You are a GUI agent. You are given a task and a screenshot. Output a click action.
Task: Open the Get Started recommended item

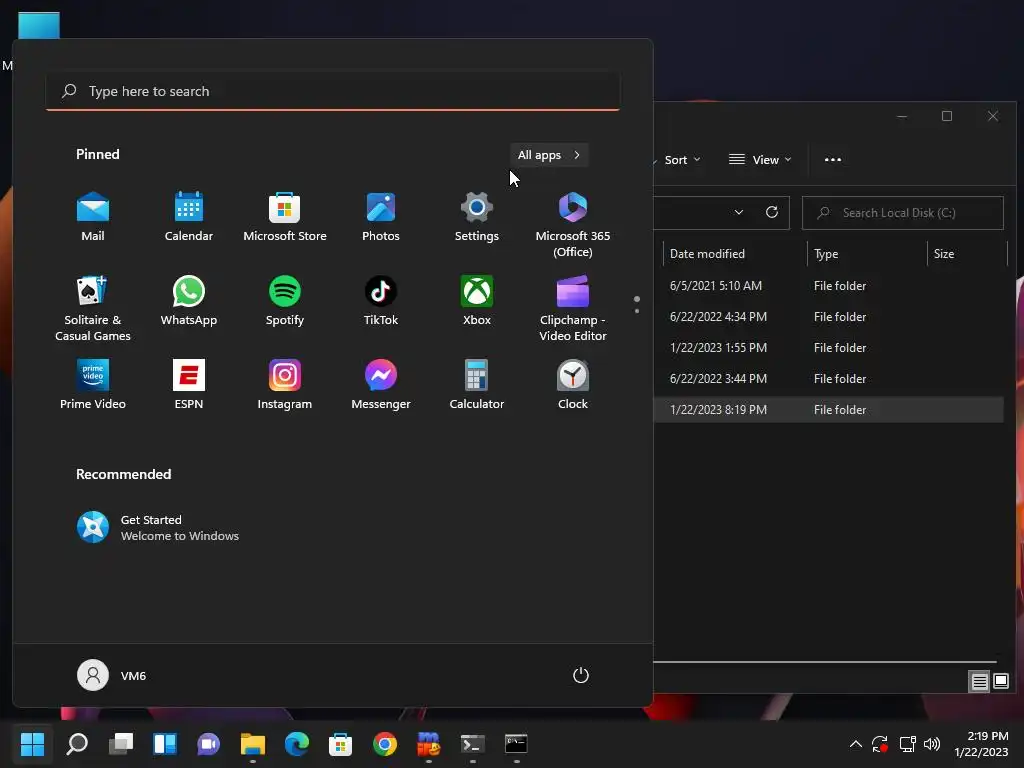(x=157, y=528)
